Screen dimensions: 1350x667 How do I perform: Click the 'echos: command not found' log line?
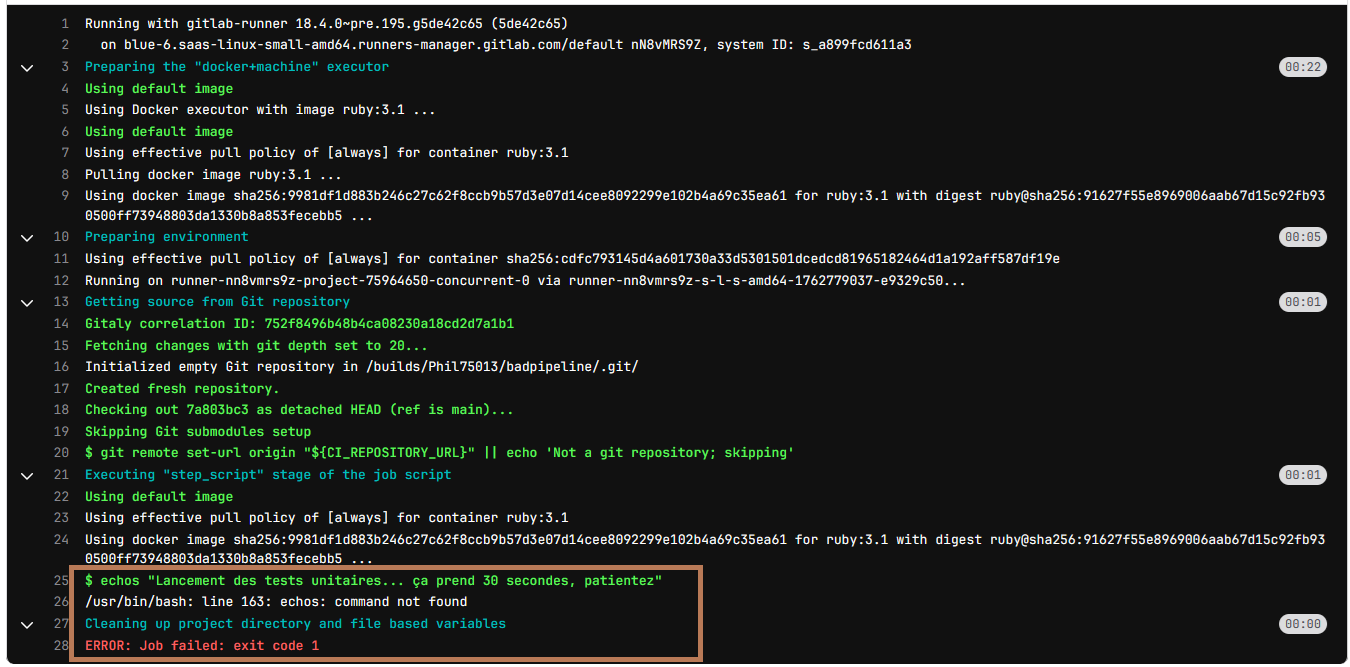[276, 602]
